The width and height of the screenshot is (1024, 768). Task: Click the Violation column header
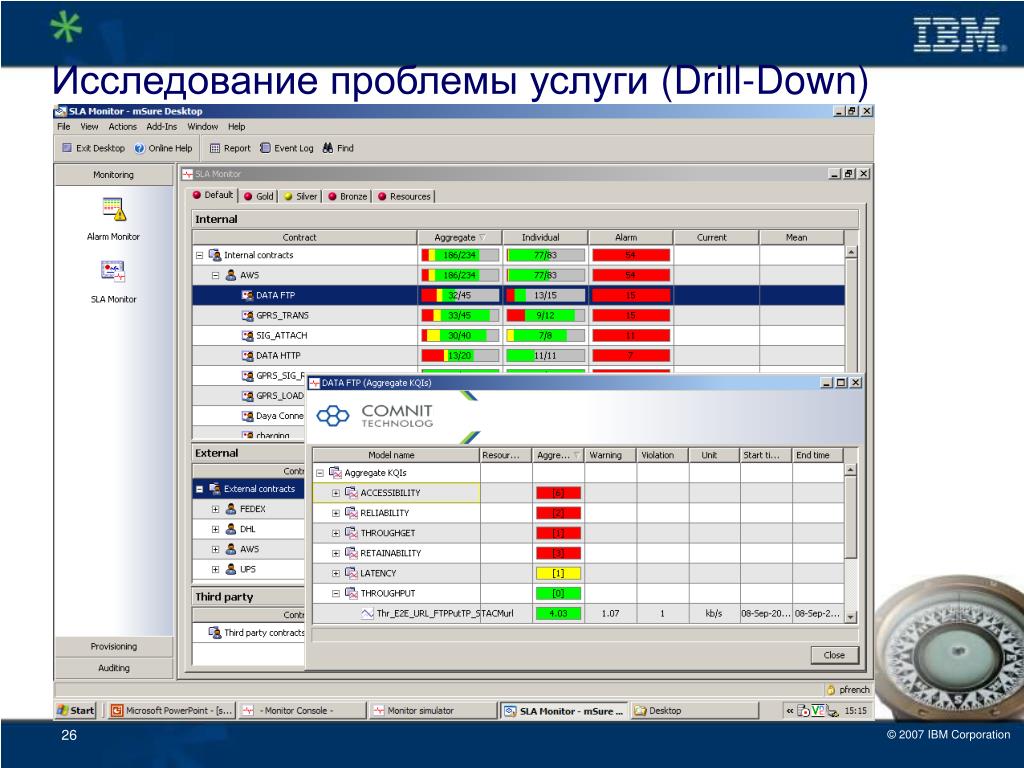(662, 455)
